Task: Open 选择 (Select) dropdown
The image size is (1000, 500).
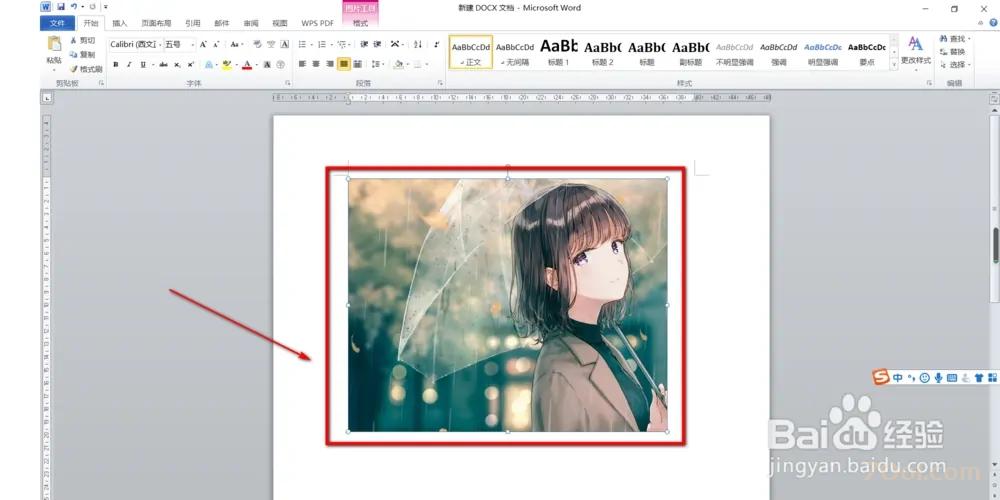Action: 955,65
